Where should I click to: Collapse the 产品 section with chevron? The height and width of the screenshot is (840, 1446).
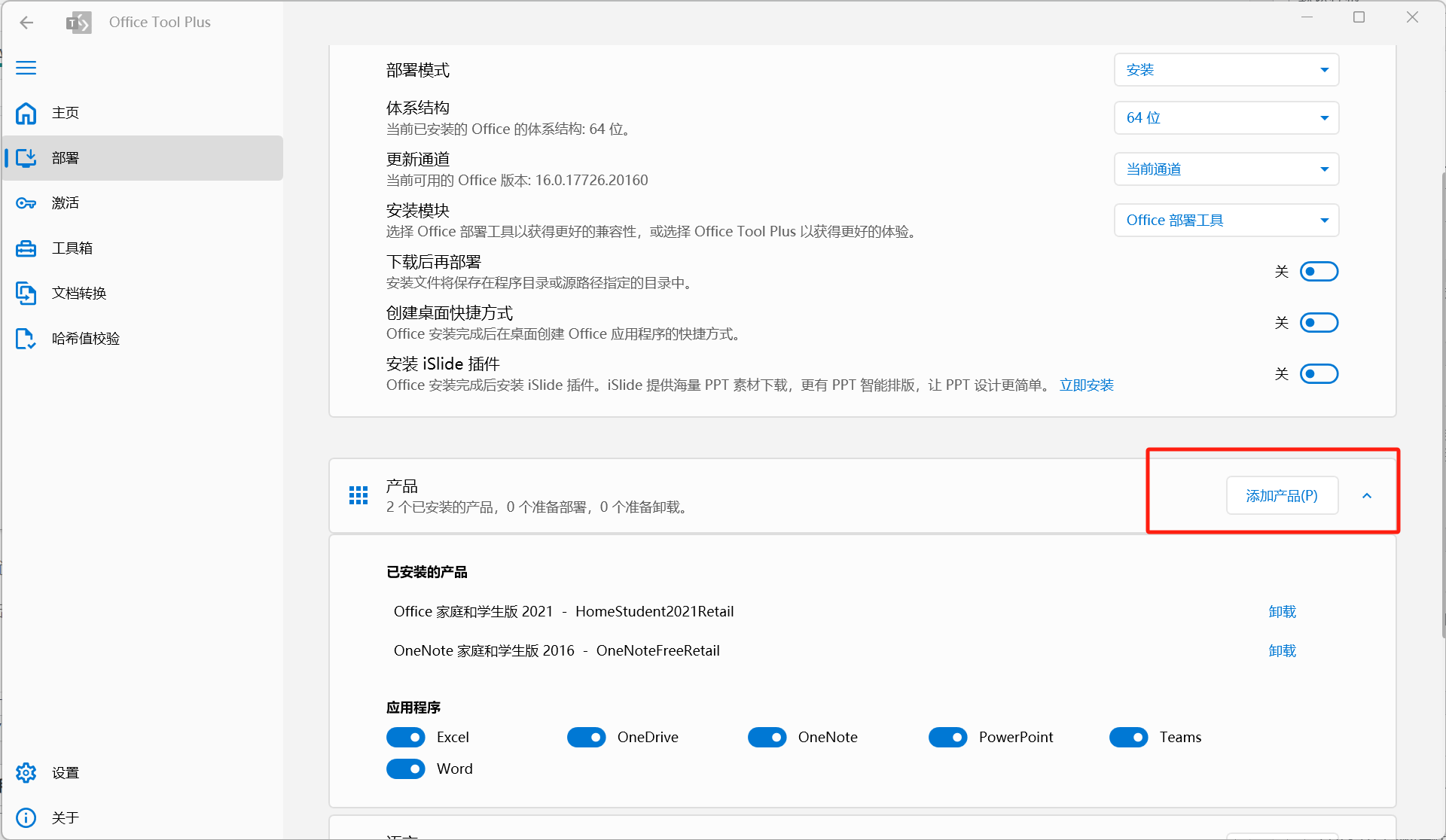click(1367, 496)
